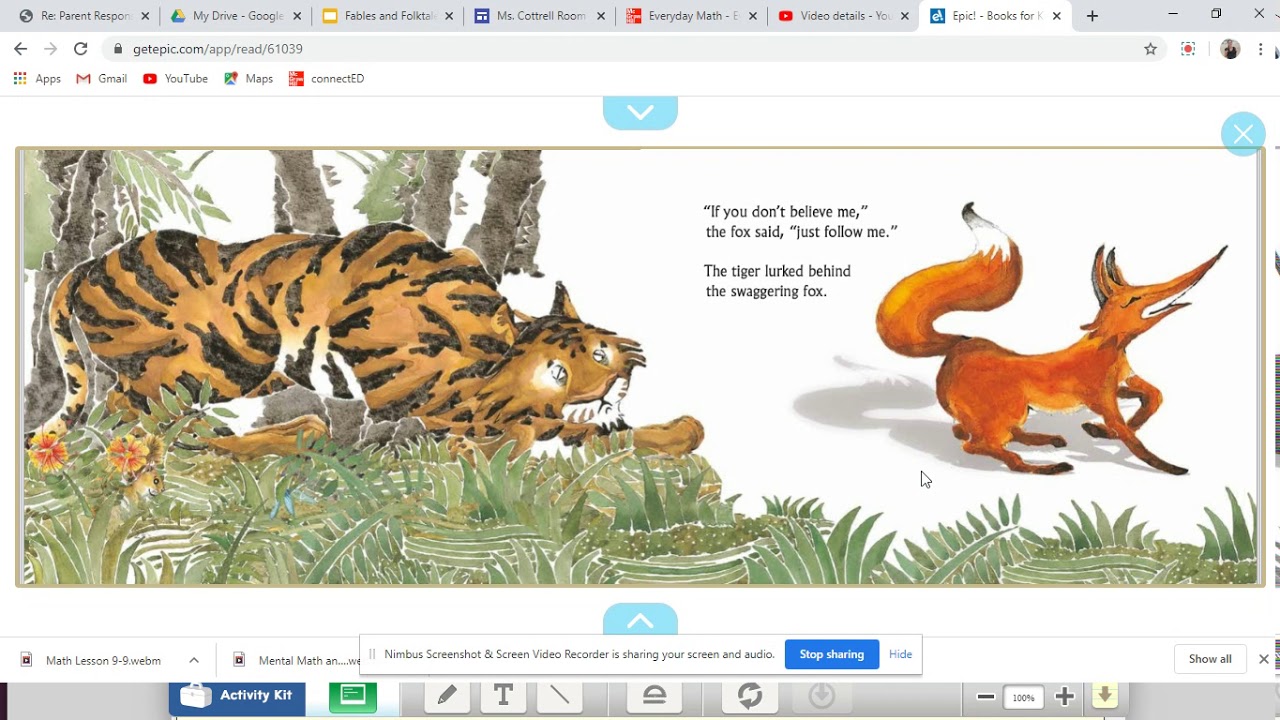Close the Fables and Folktales tab
The height and width of the screenshot is (720, 1280).
[449, 16]
